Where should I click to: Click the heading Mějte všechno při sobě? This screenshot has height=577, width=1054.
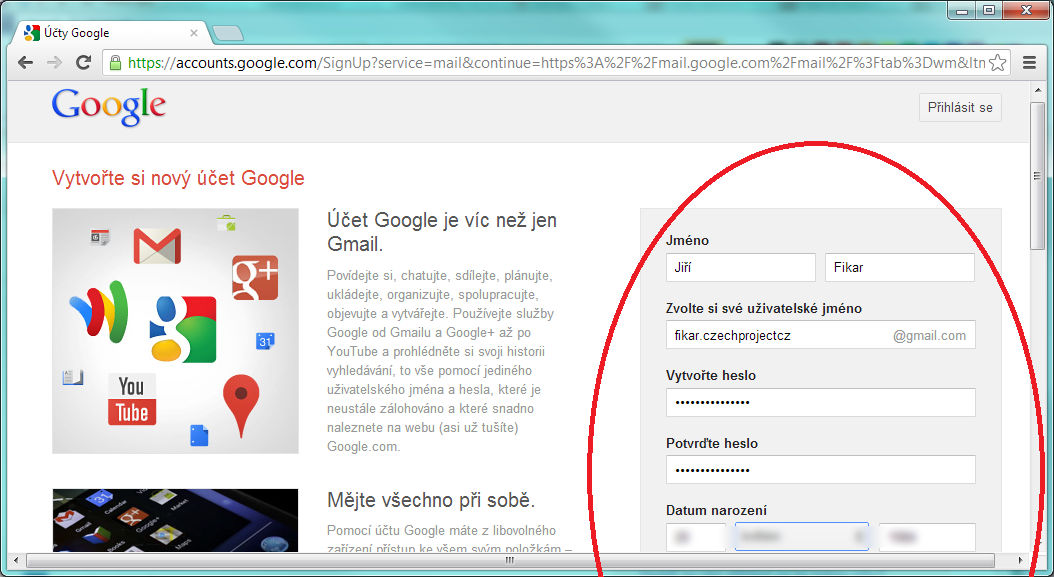(431, 500)
